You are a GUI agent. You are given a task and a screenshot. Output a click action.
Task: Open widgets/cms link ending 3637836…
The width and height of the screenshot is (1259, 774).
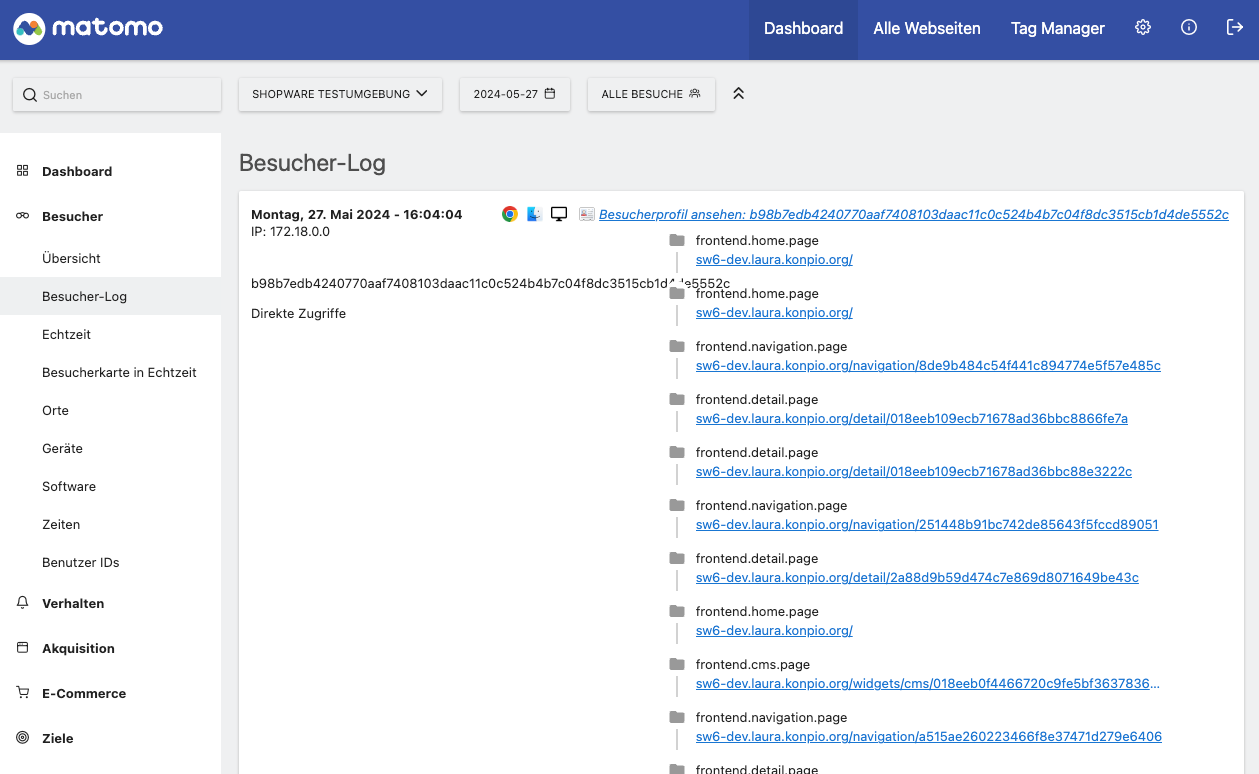tap(928, 684)
